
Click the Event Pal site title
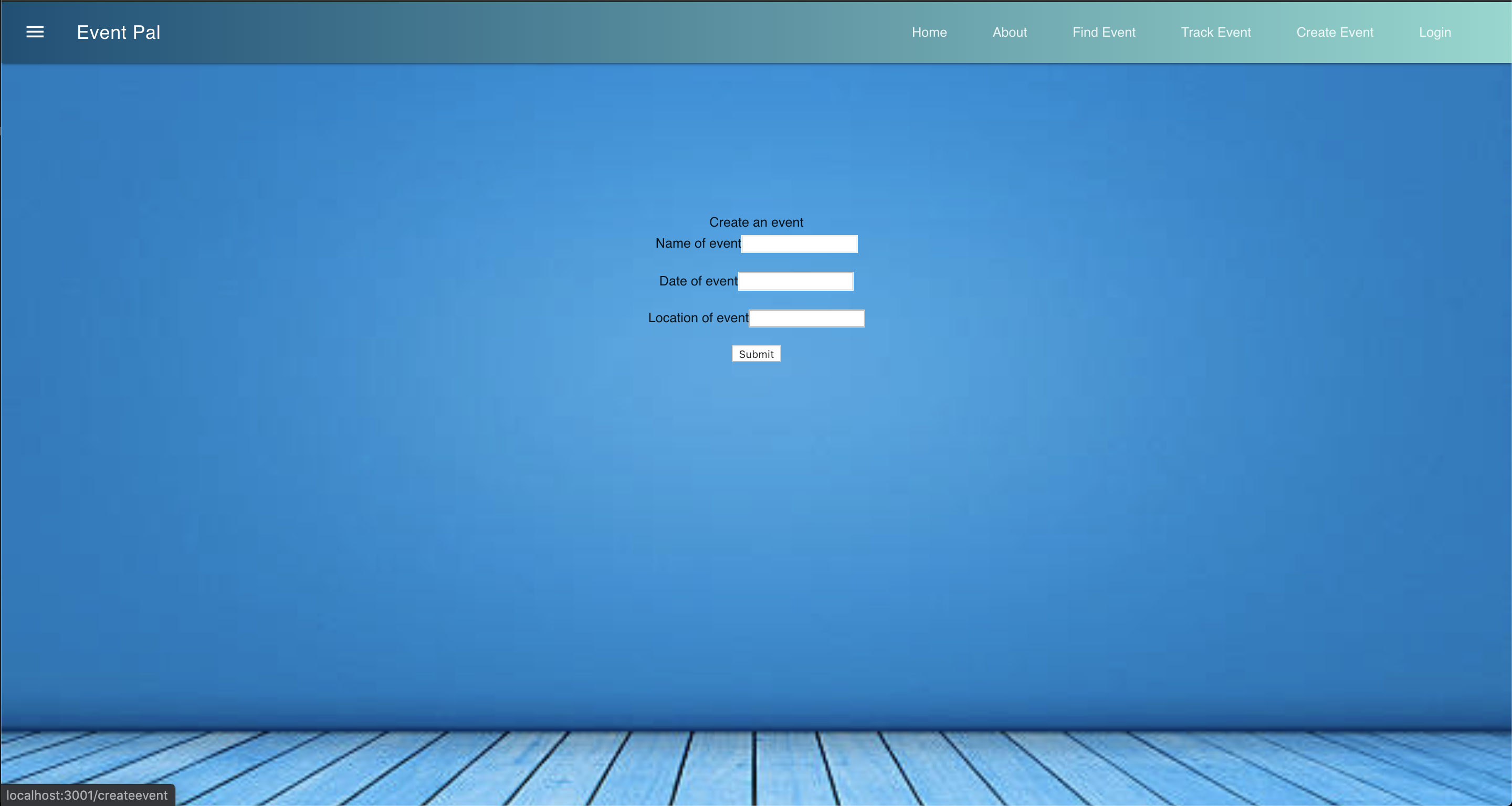tap(118, 32)
